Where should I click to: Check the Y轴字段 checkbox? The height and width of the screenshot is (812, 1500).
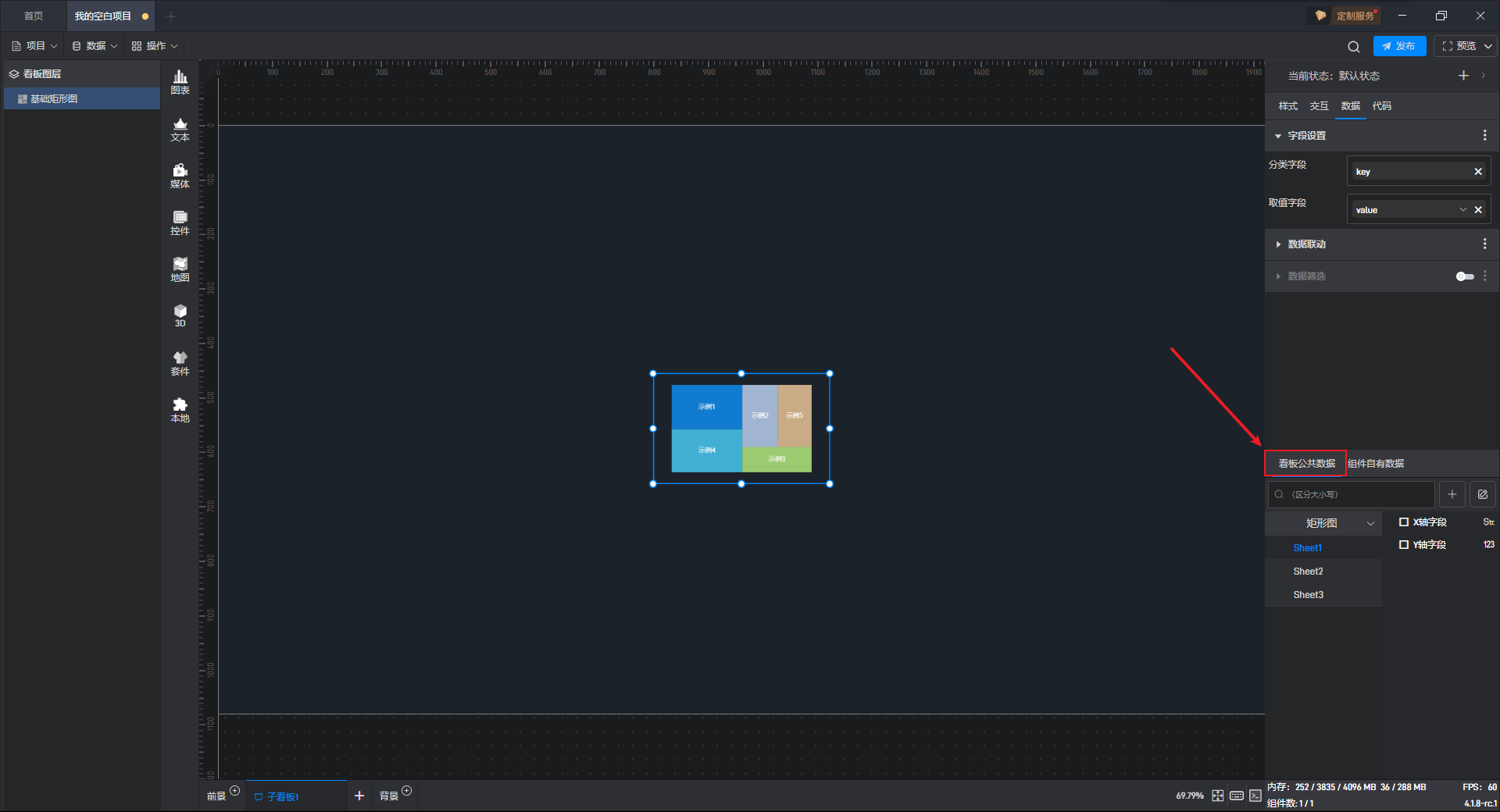click(x=1404, y=545)
